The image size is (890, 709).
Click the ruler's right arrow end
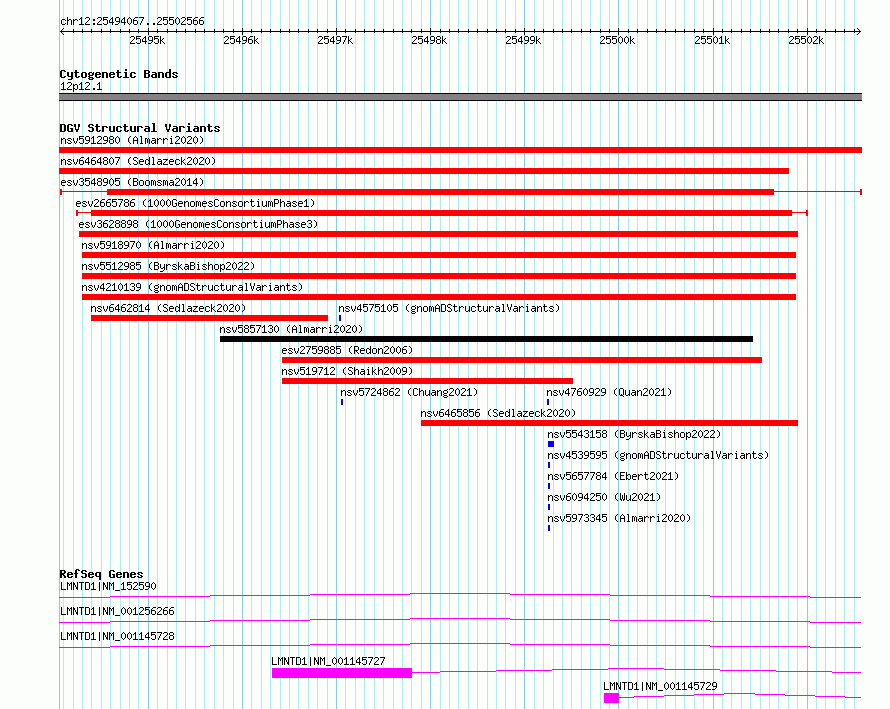859,32
